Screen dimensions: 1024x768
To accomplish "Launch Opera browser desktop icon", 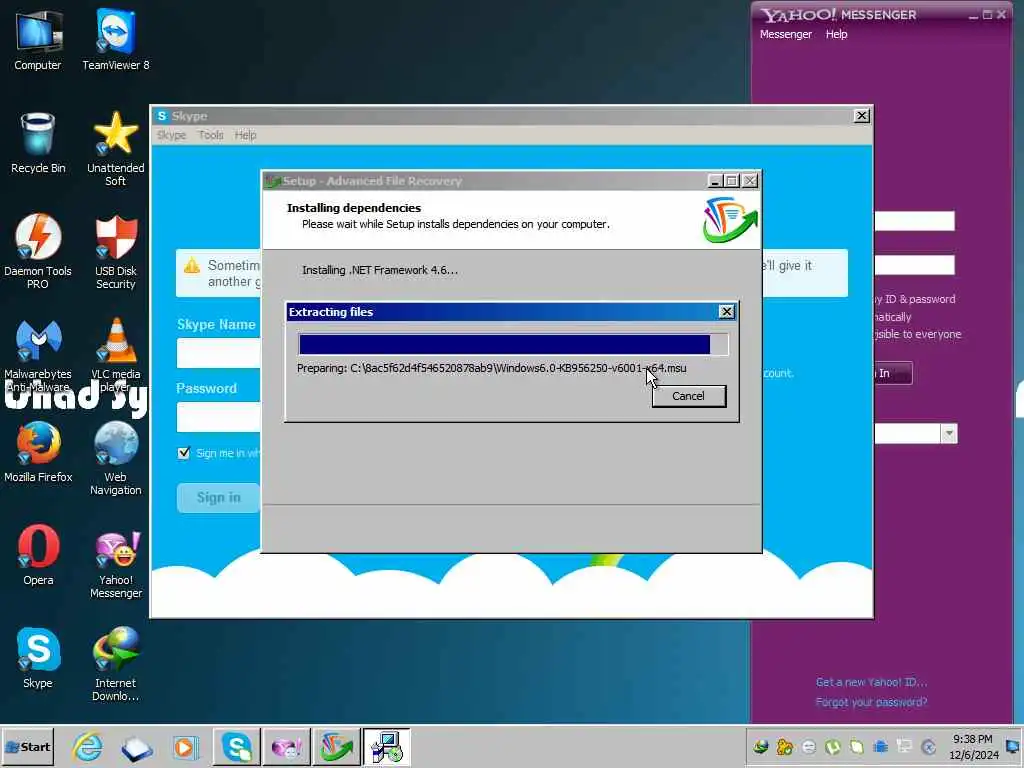I will pyautogui.click(x=38, y=555).
